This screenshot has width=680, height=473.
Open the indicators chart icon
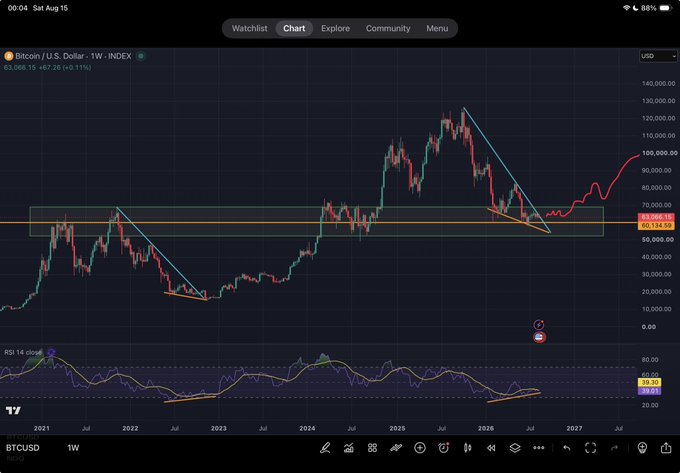click(349, 448)
